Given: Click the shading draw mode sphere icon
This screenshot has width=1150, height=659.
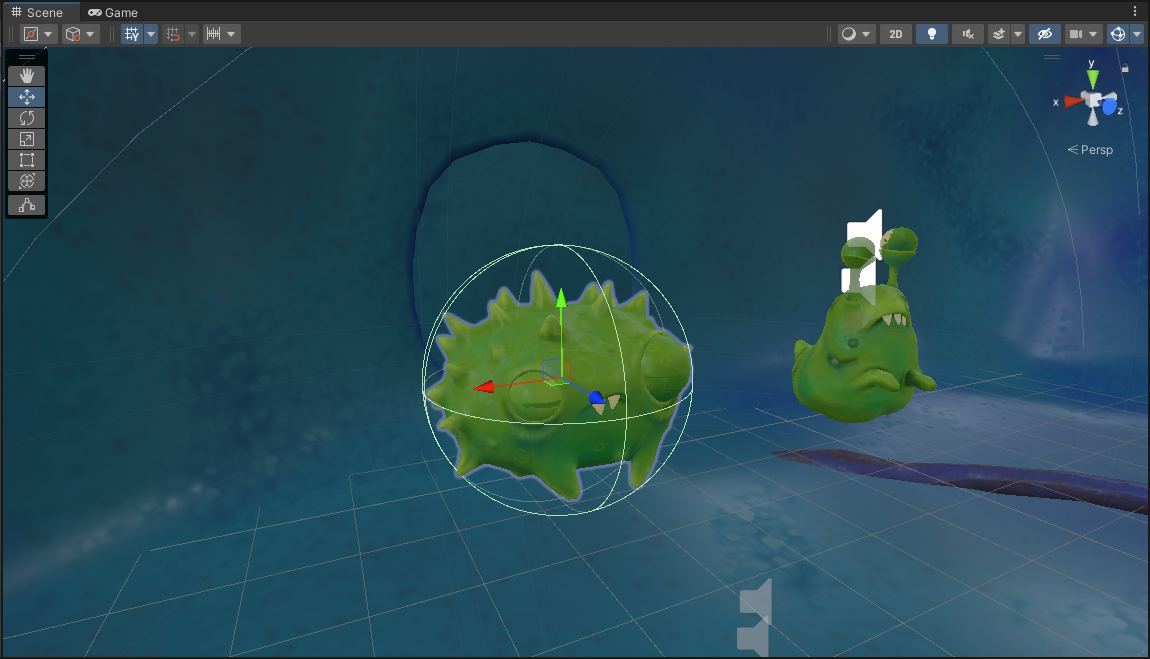Looking at the screenshot, I should pyautogui.click(x=849, y=34).
